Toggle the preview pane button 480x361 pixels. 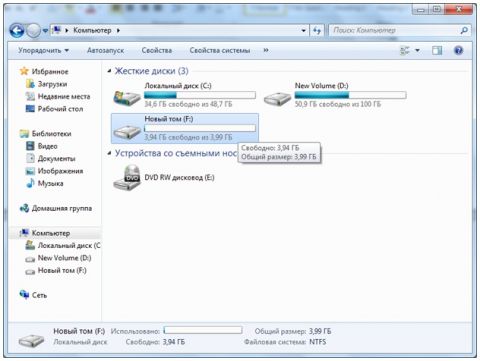click(437, 50)
